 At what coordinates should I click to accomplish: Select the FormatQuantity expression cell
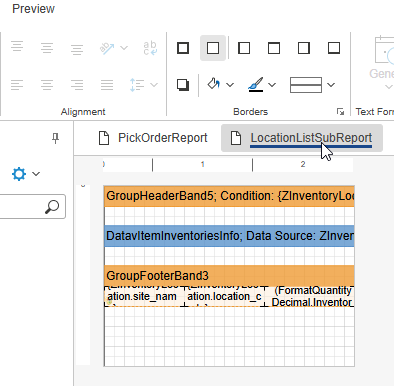tap(310, 296)
